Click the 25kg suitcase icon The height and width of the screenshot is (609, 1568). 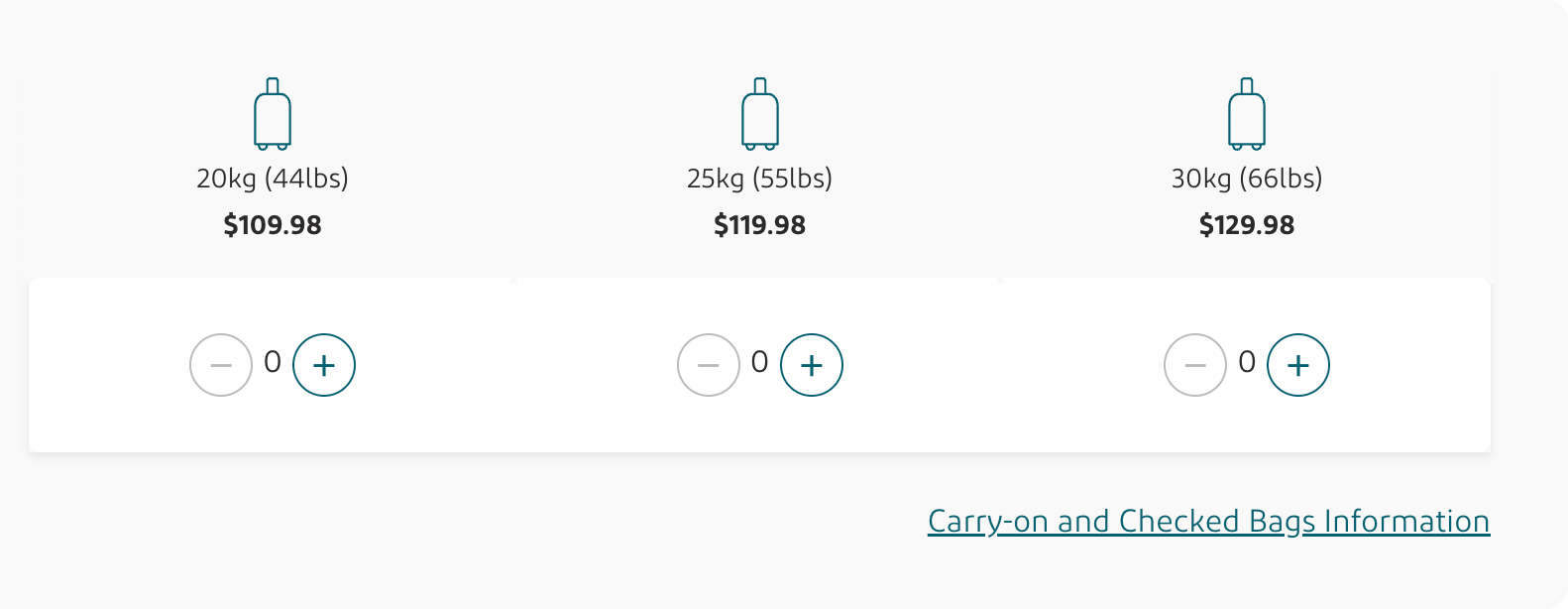coord(760,115)
